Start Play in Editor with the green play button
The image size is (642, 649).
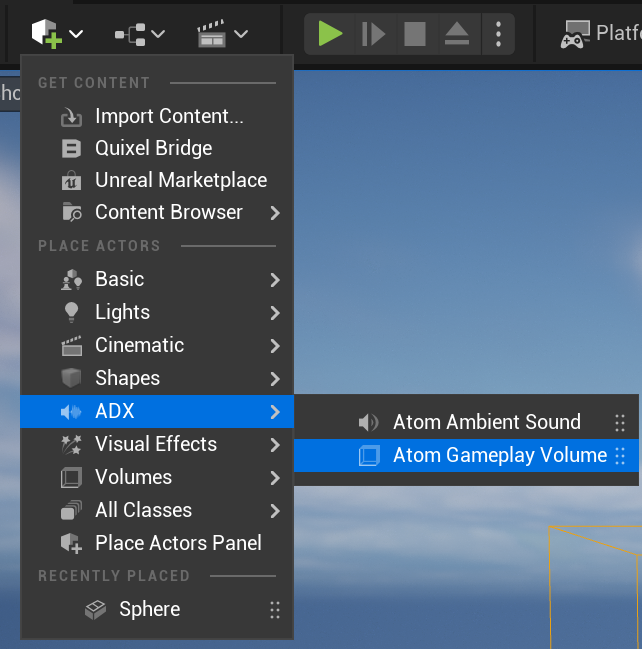point(330,34)
